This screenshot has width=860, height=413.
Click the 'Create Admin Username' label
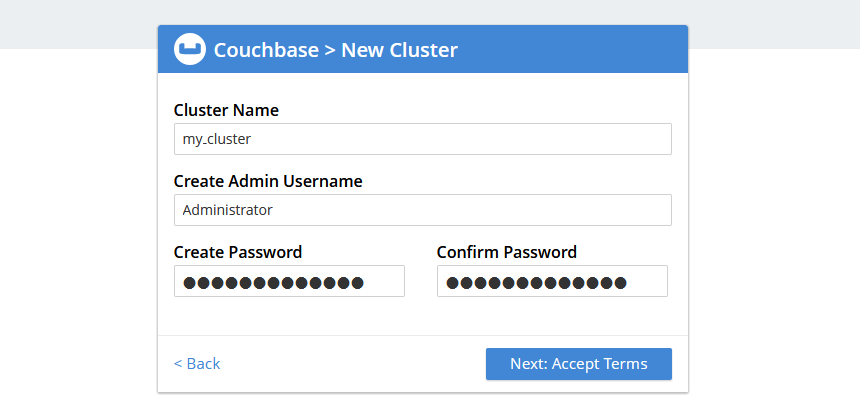pos(268,181)
